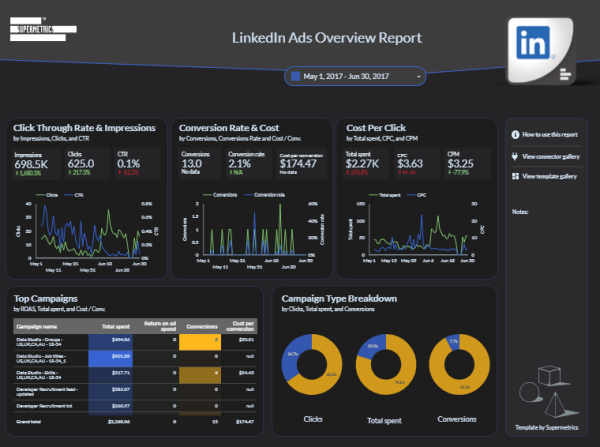Click CPC legend entry in Cost chart
Viewport: 600px width, 447px height.
click(x=417, y=195)
